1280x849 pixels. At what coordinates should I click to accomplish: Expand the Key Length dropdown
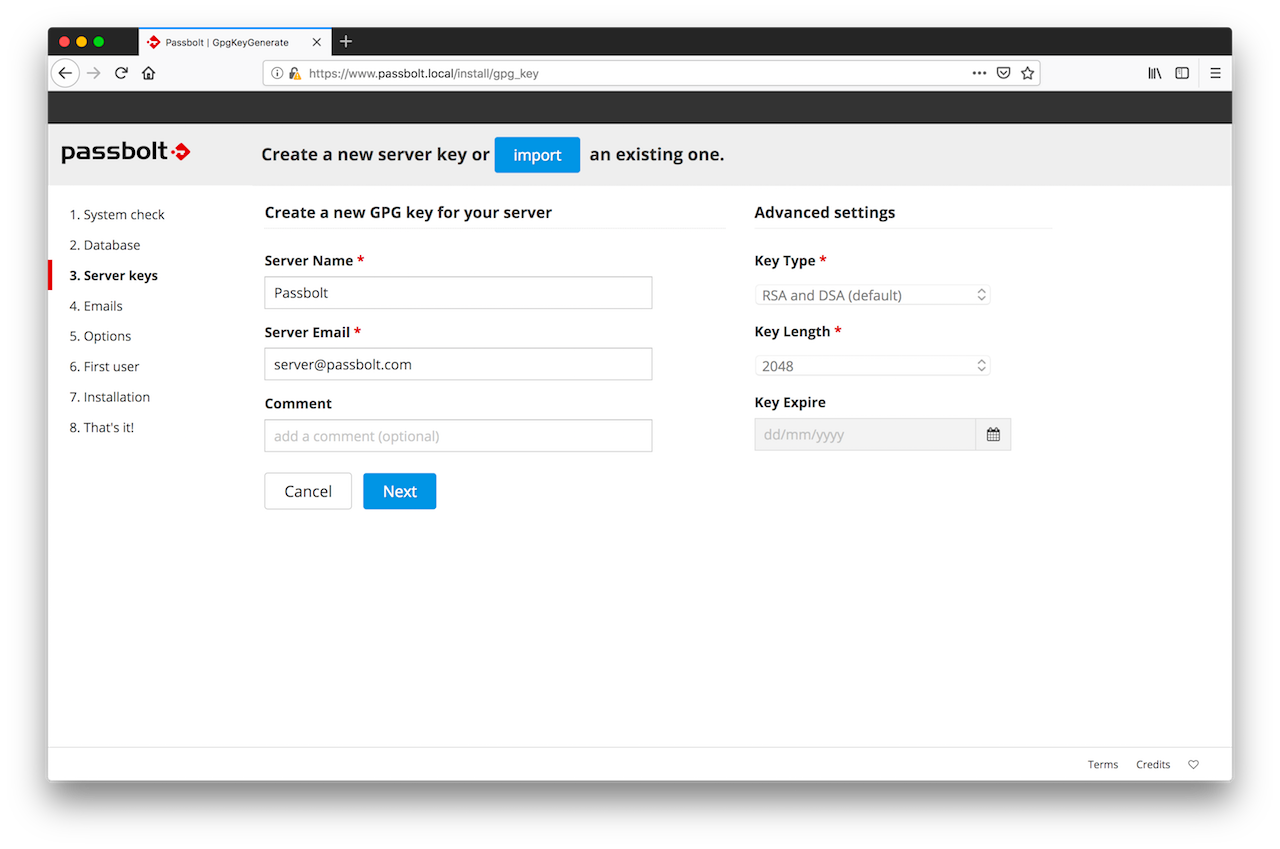click(x=871, y=366)
